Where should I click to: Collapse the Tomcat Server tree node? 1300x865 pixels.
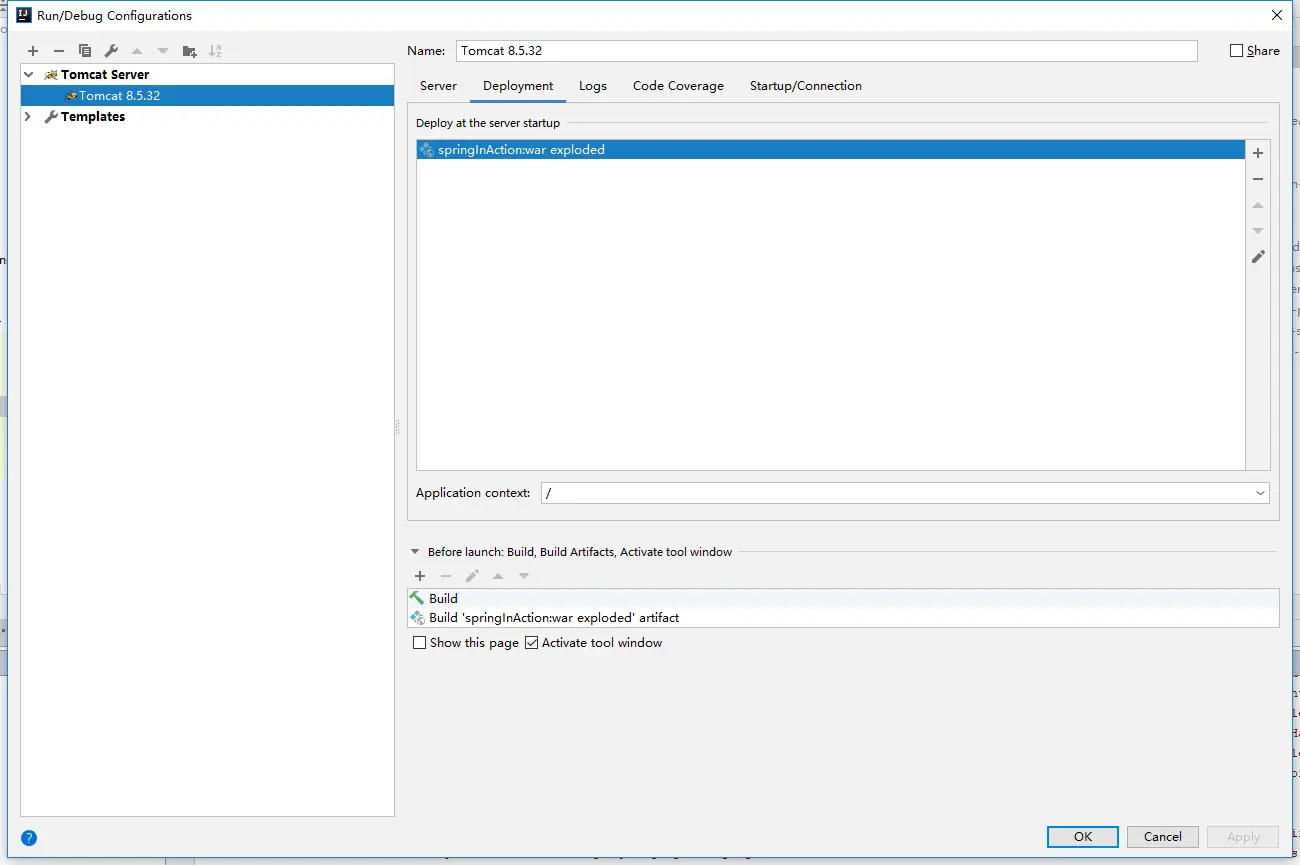(x=29, y=75)
